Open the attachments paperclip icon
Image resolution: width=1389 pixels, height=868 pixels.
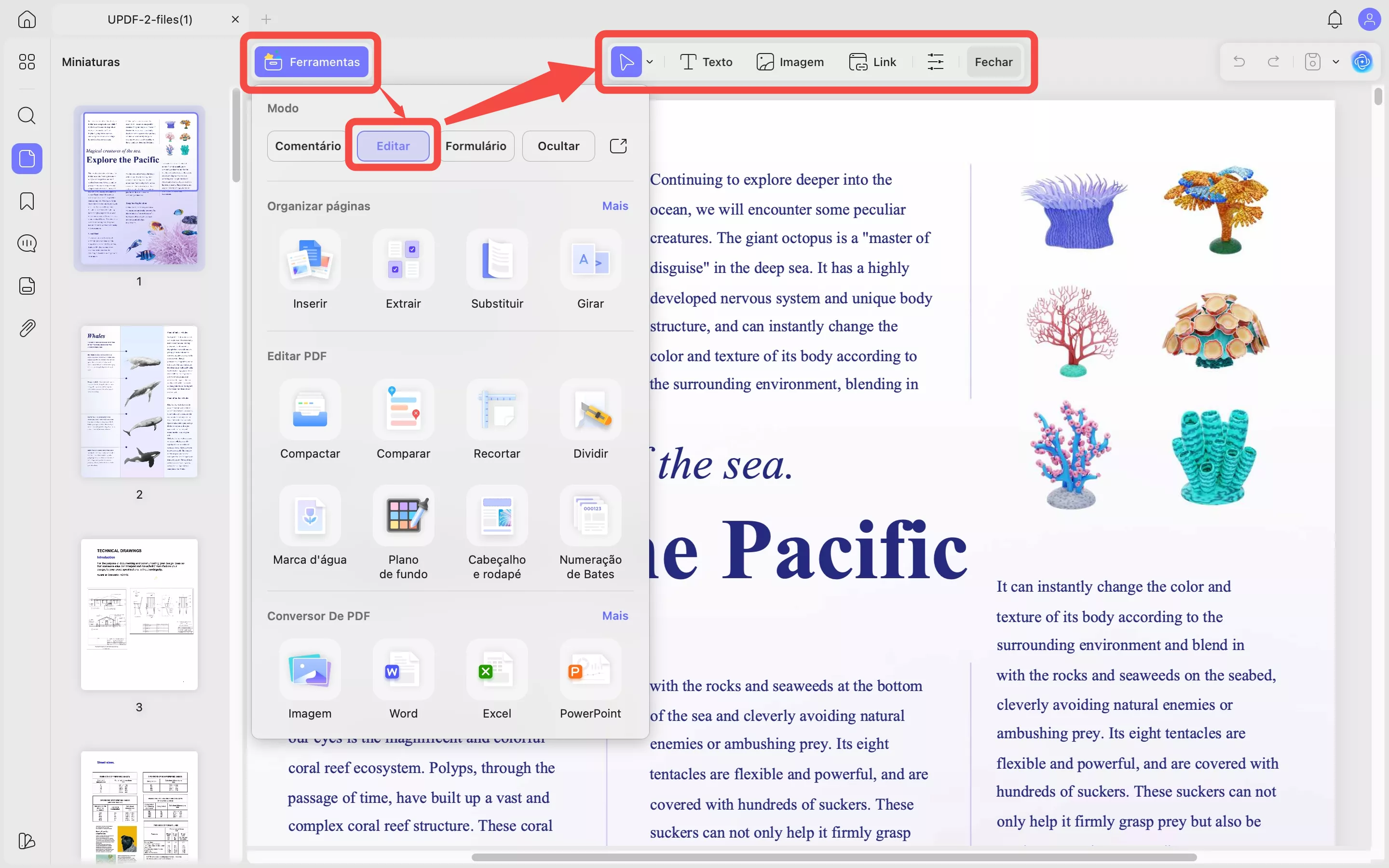[x=27, y=328]
